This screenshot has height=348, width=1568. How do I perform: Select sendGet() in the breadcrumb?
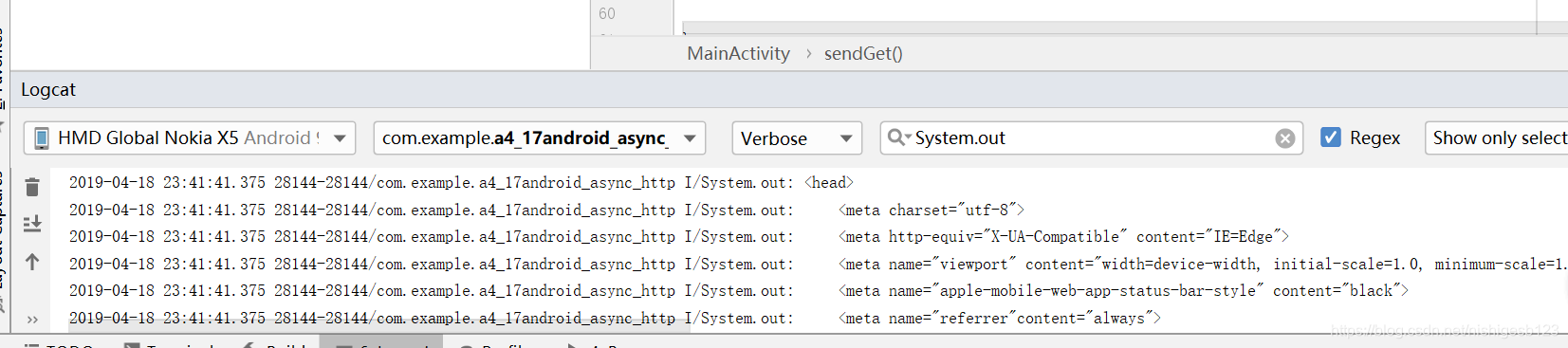863,53
